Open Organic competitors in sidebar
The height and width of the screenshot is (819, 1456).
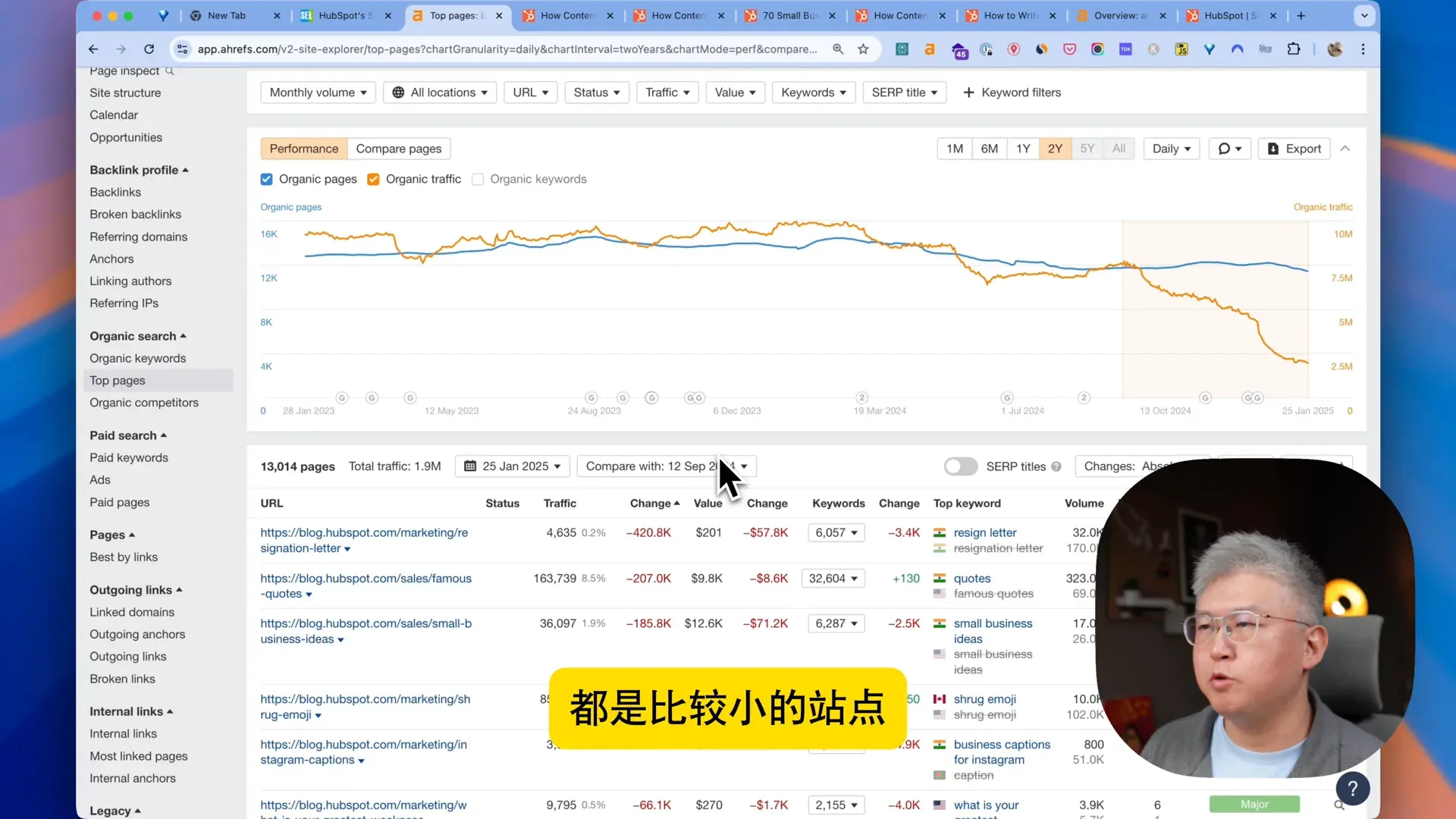[144, 403]
